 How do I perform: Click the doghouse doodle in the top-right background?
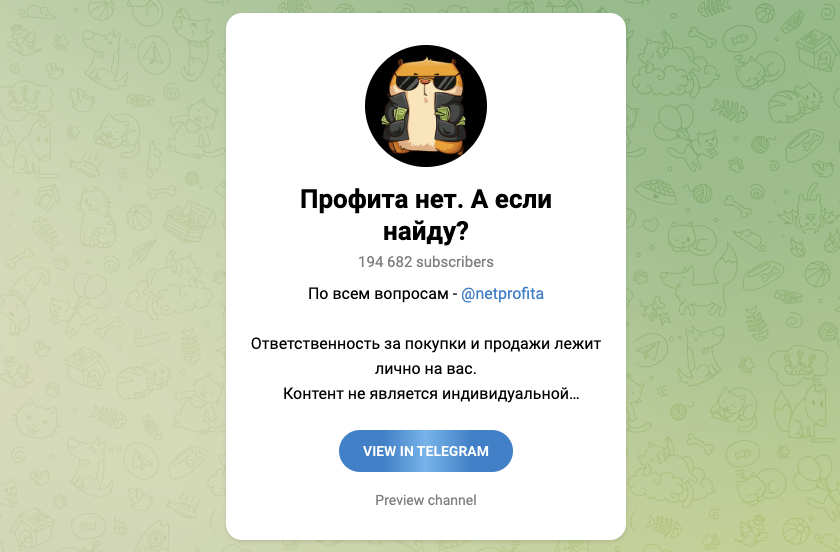pos(816,49)
